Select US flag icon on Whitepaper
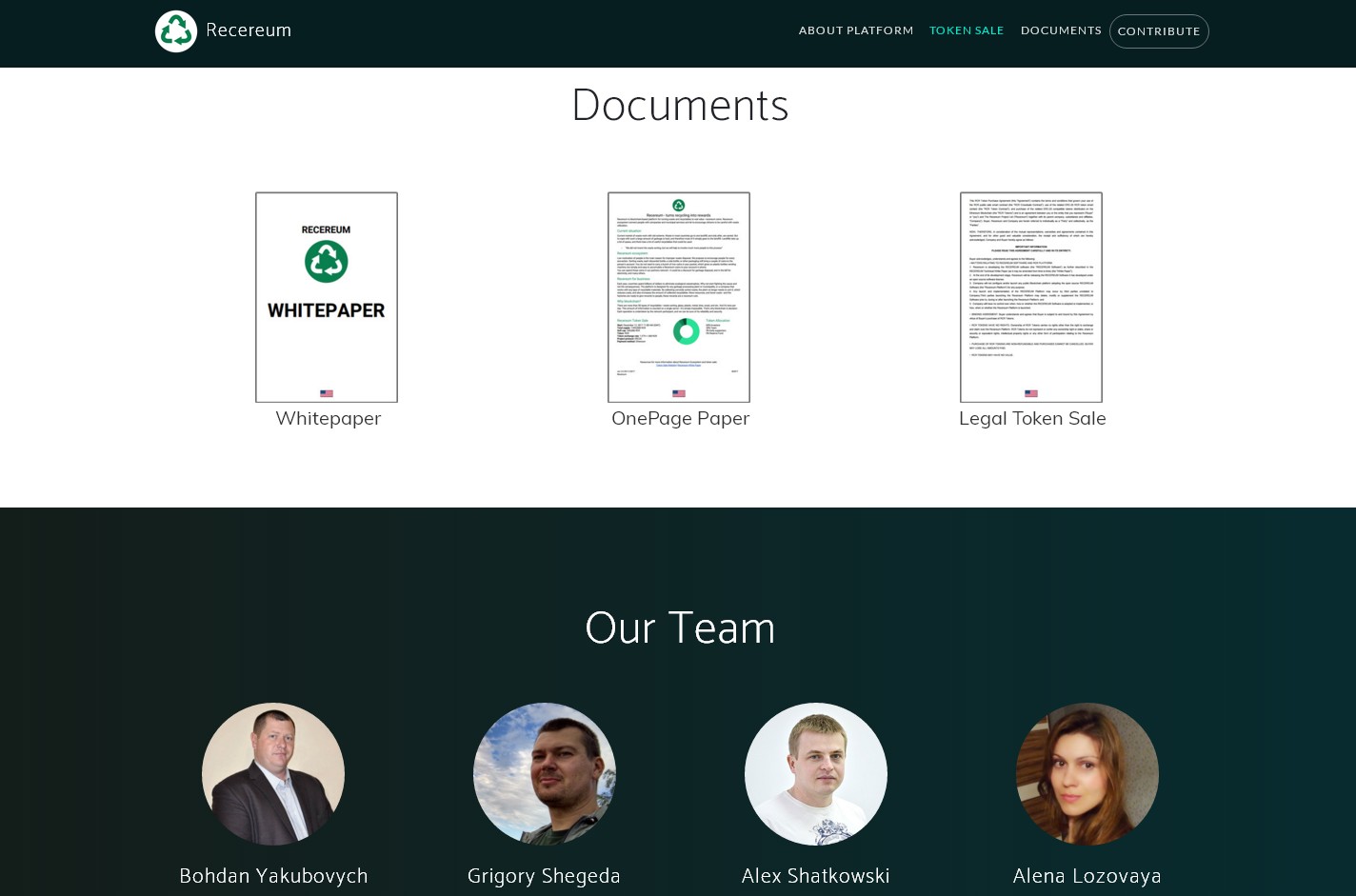 (x=327, y=393)
